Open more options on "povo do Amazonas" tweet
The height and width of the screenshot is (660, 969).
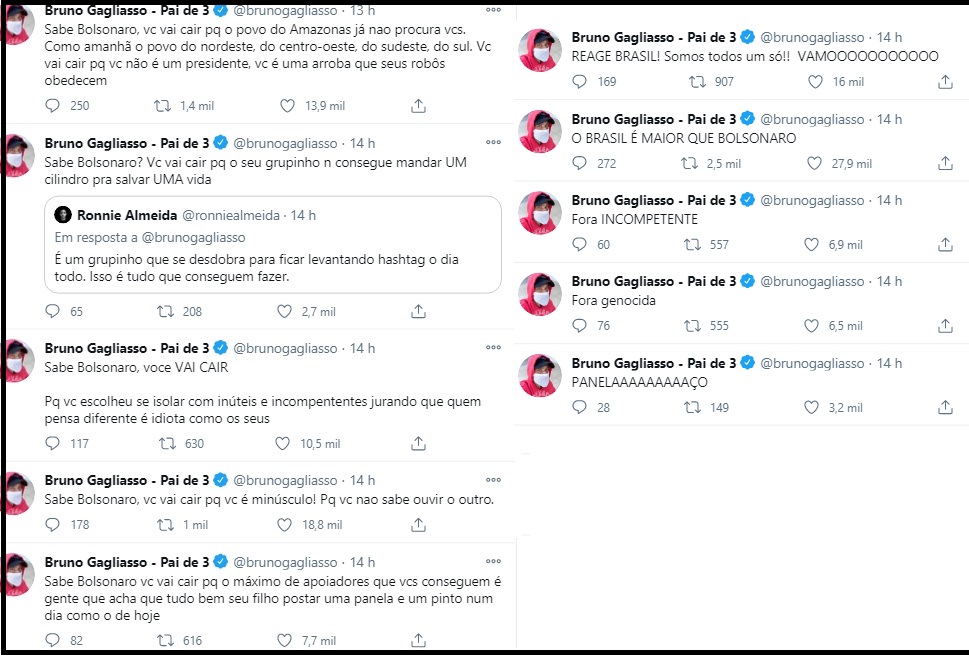point(490,10)
